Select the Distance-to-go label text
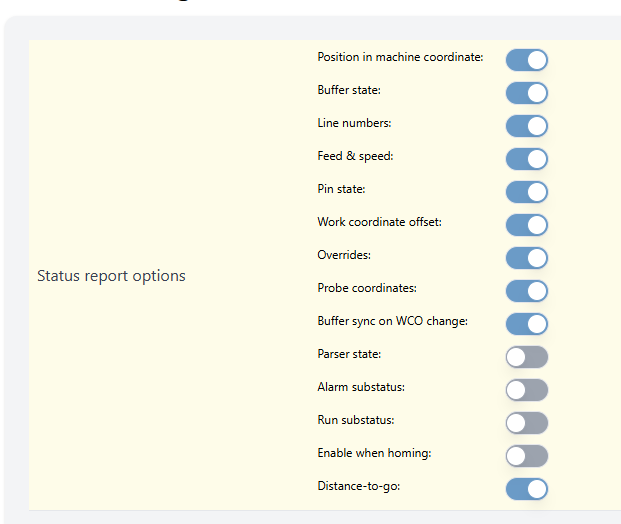 tap(356, 486)
